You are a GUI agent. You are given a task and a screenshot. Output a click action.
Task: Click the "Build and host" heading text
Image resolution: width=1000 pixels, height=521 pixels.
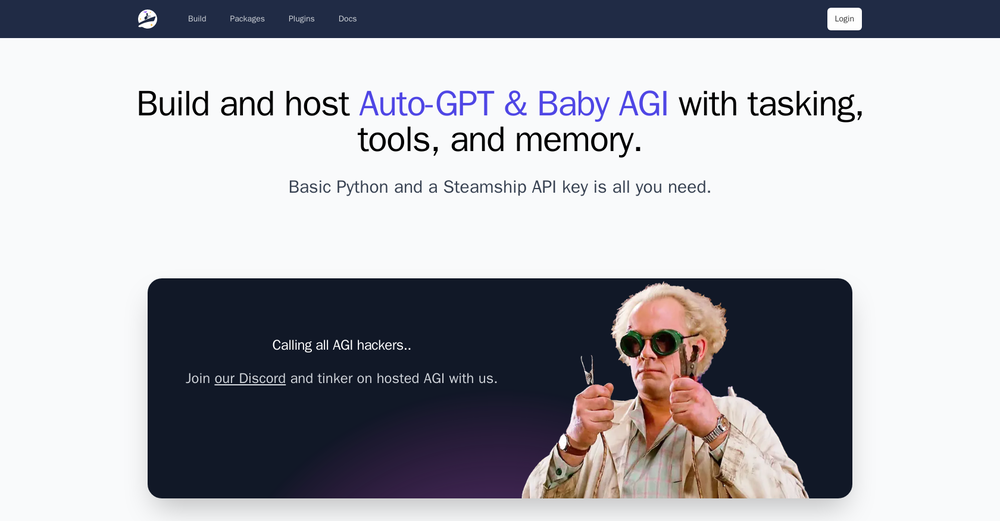pos(243,104)
